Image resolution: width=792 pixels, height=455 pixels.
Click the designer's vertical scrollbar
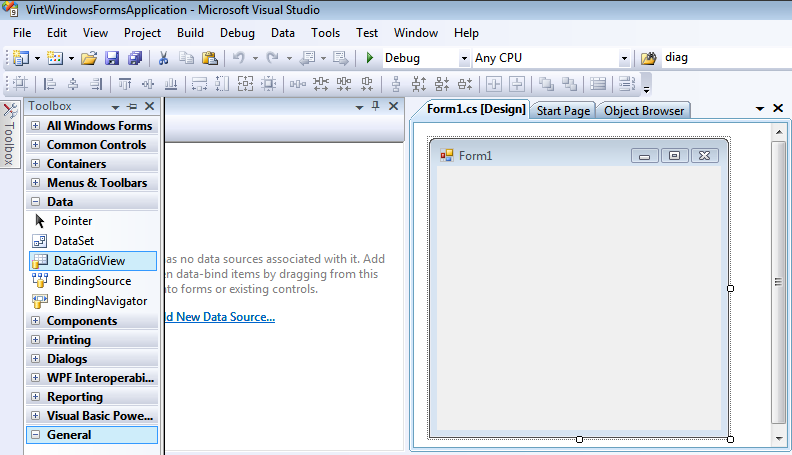778,280
